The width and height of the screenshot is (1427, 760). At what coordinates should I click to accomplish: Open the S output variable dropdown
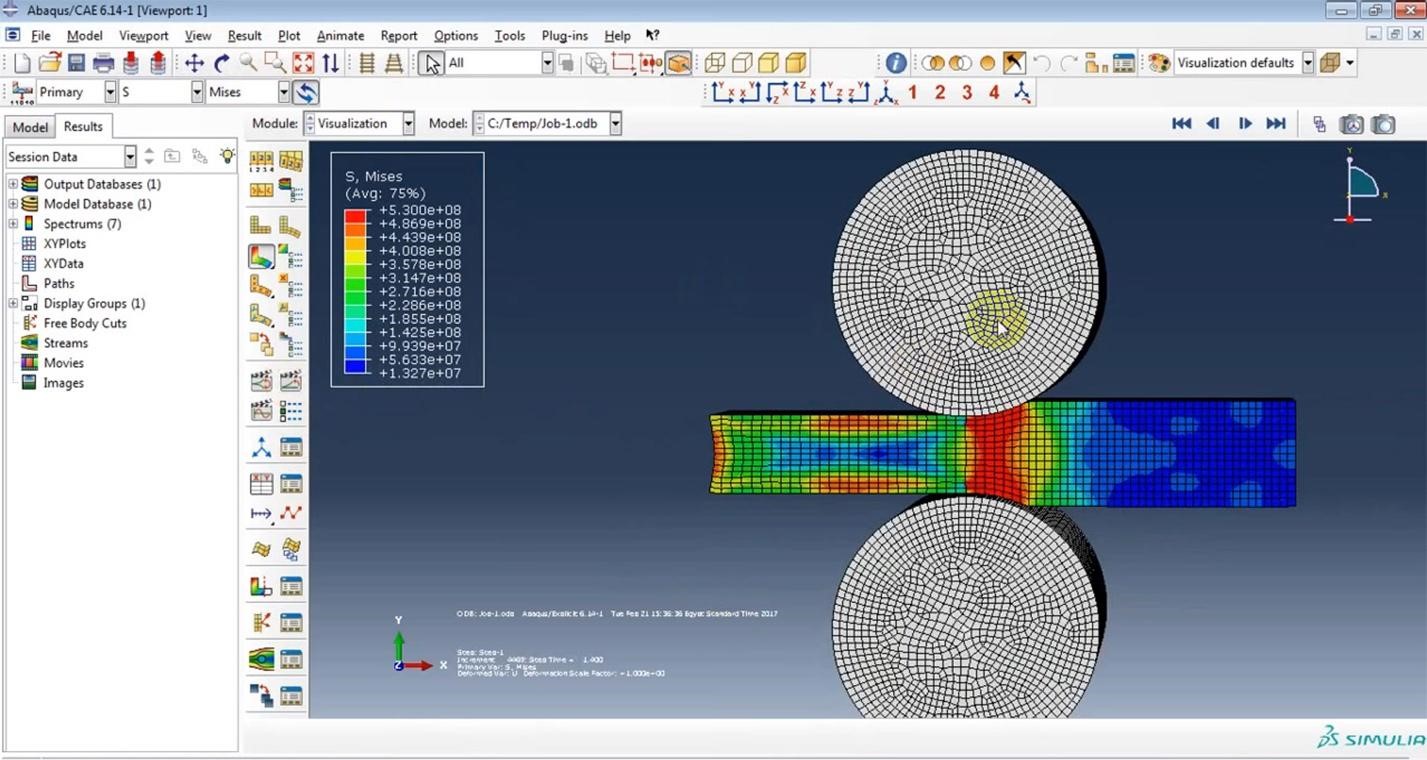pos(197,92)
